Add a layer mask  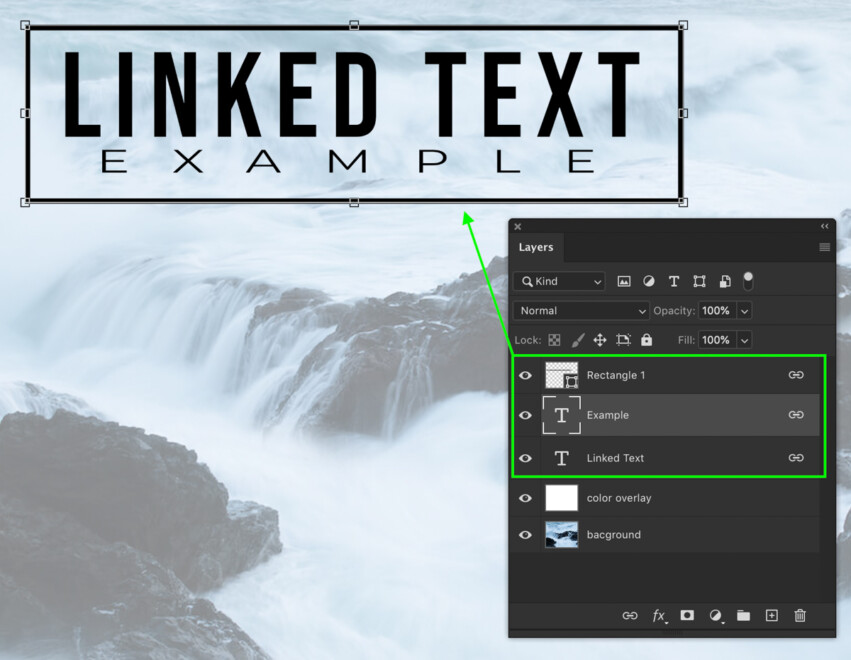pos(686,616)
